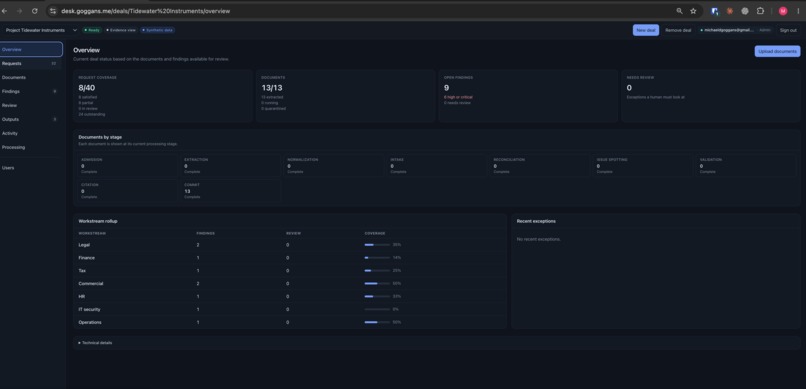The height and width of the screenshot is (389, 806).
Task: Click the New deal button
Action: click(646, 30)
